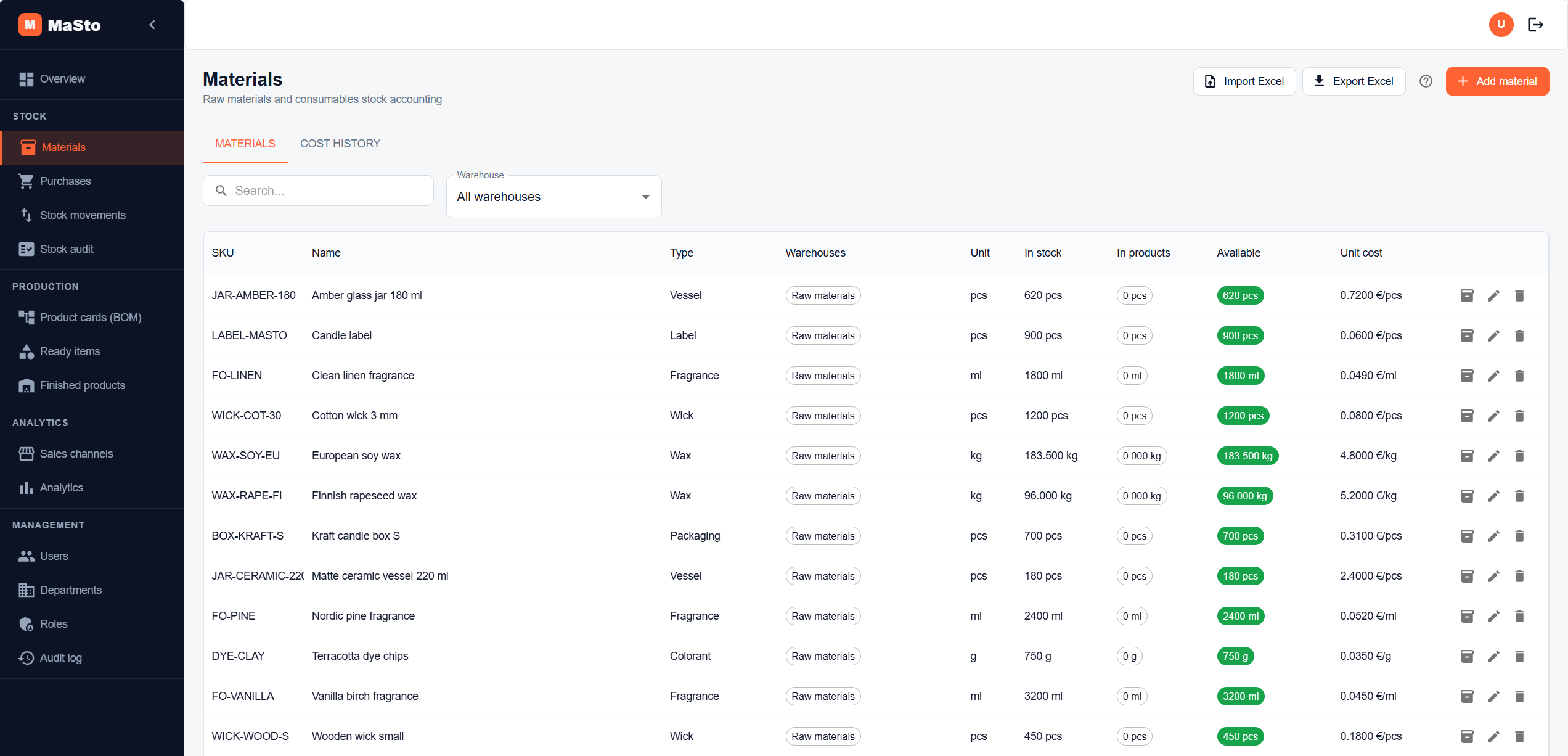Open the user avatar menu
Viewport: 1568px width, 756px height.
click(1501, 25)
